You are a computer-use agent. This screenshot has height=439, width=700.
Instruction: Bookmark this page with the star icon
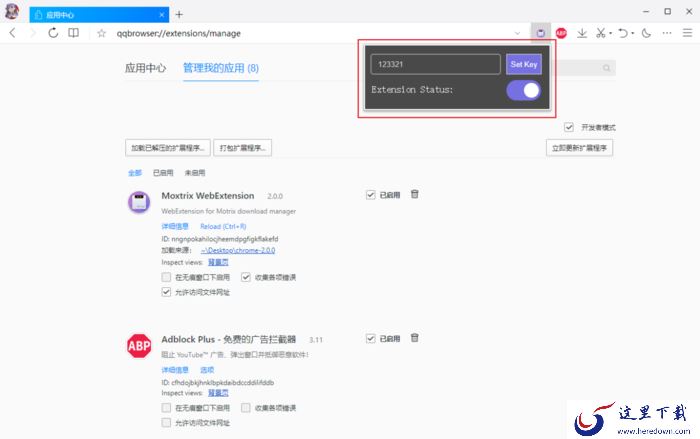[101, 33]
